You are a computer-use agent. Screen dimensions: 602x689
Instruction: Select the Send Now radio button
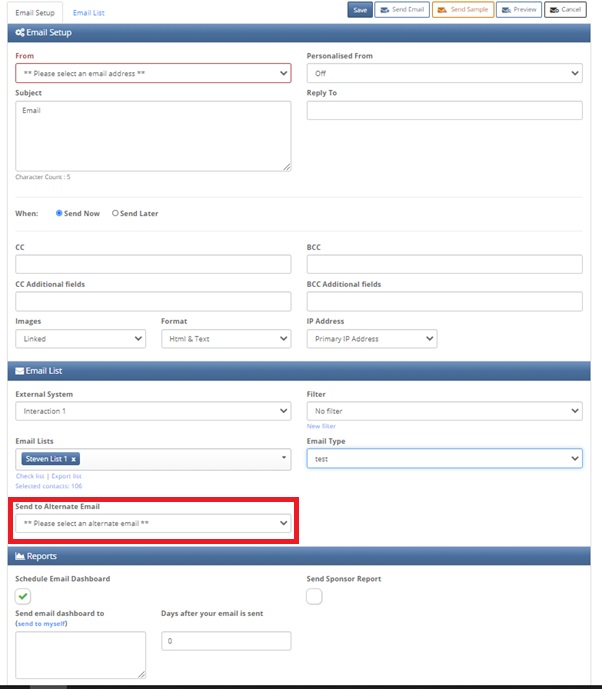[x=59, y=213]
